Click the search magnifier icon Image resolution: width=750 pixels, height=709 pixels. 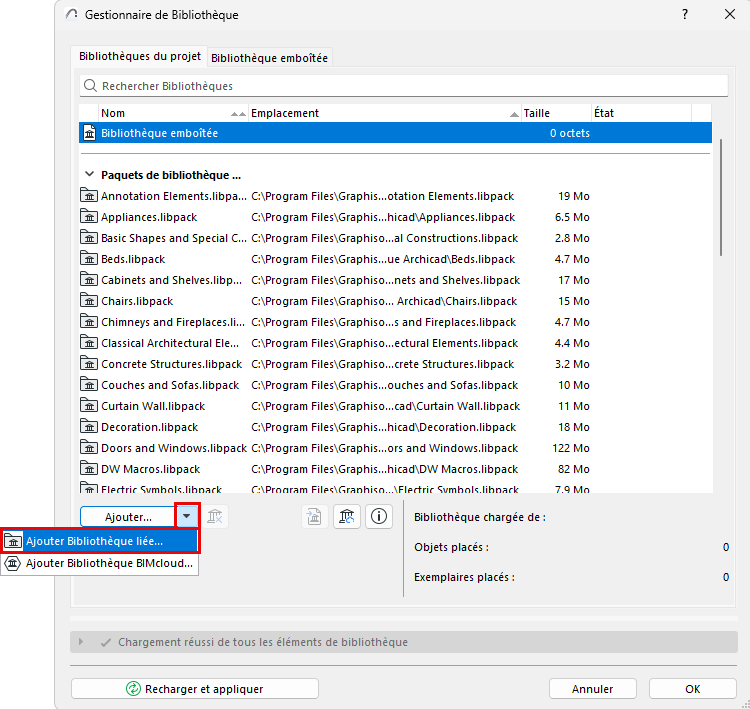click(x=90, y=86)
